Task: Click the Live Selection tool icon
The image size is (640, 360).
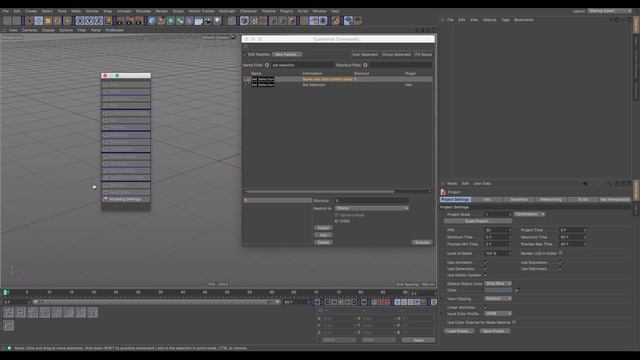Action: pyautogui.click(x=29, y=21)
